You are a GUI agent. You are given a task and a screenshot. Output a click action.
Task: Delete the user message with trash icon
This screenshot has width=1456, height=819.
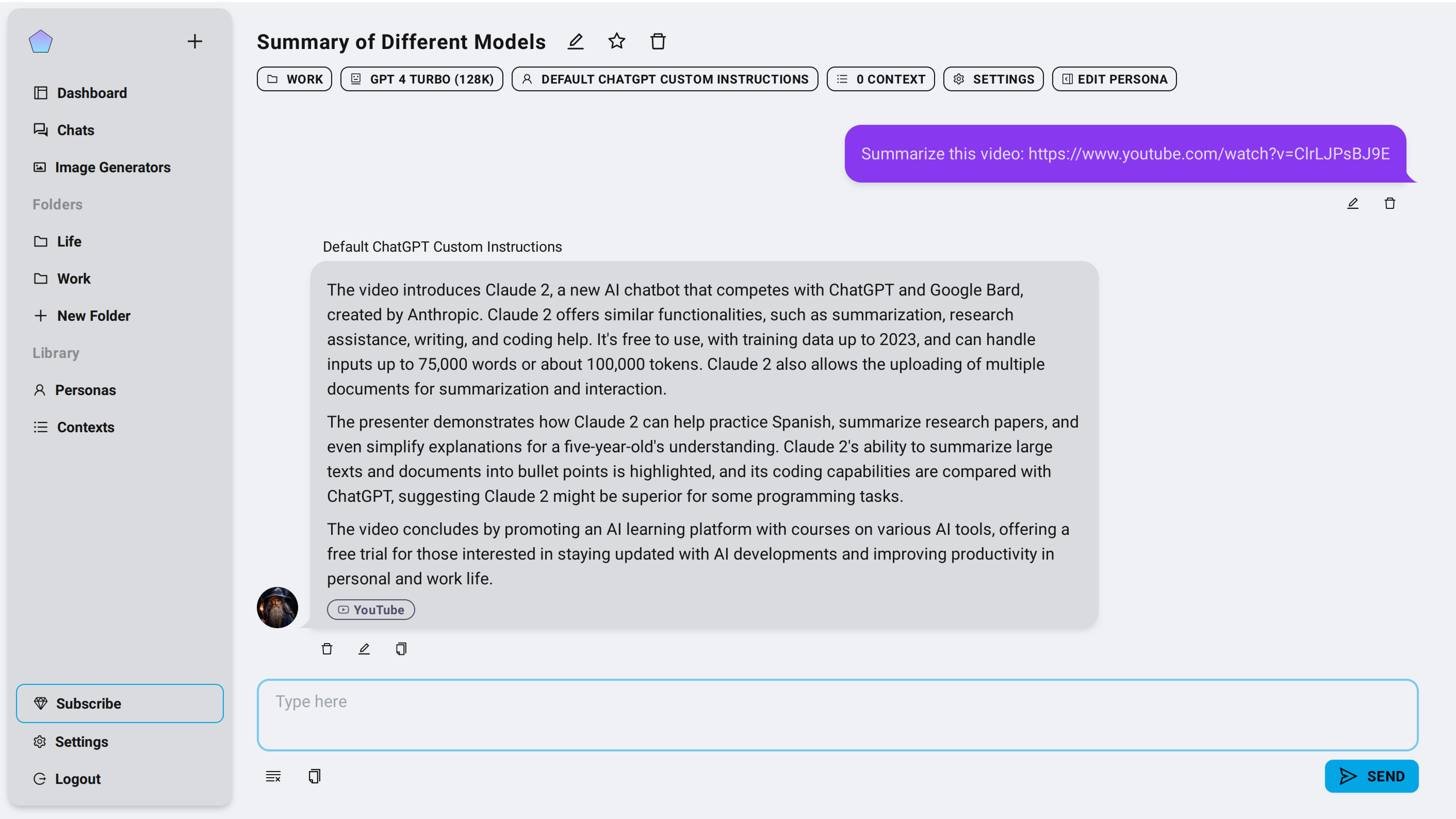[x=1390, y=203]
